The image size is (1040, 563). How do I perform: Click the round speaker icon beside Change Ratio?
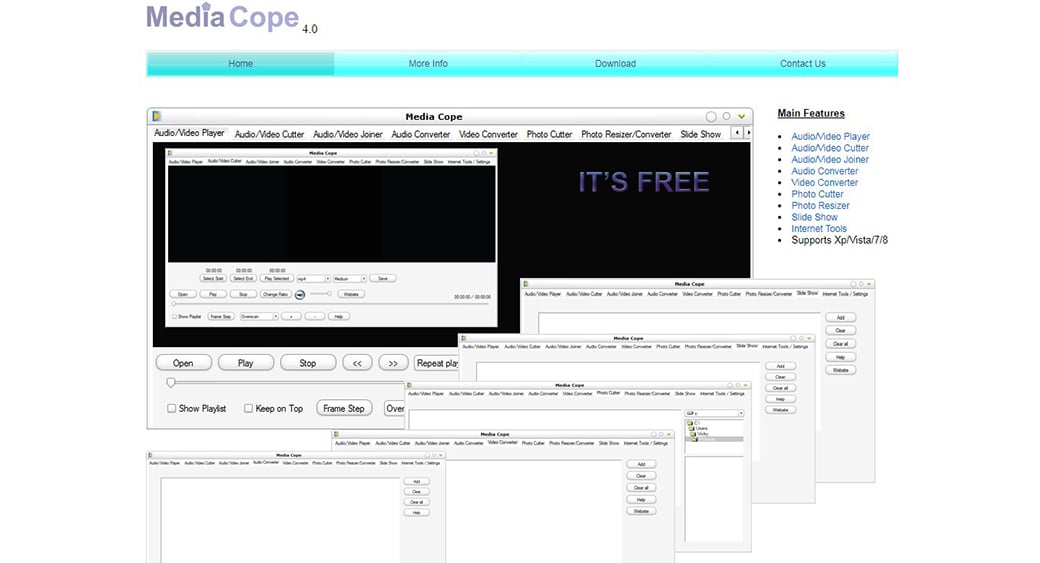299,294
